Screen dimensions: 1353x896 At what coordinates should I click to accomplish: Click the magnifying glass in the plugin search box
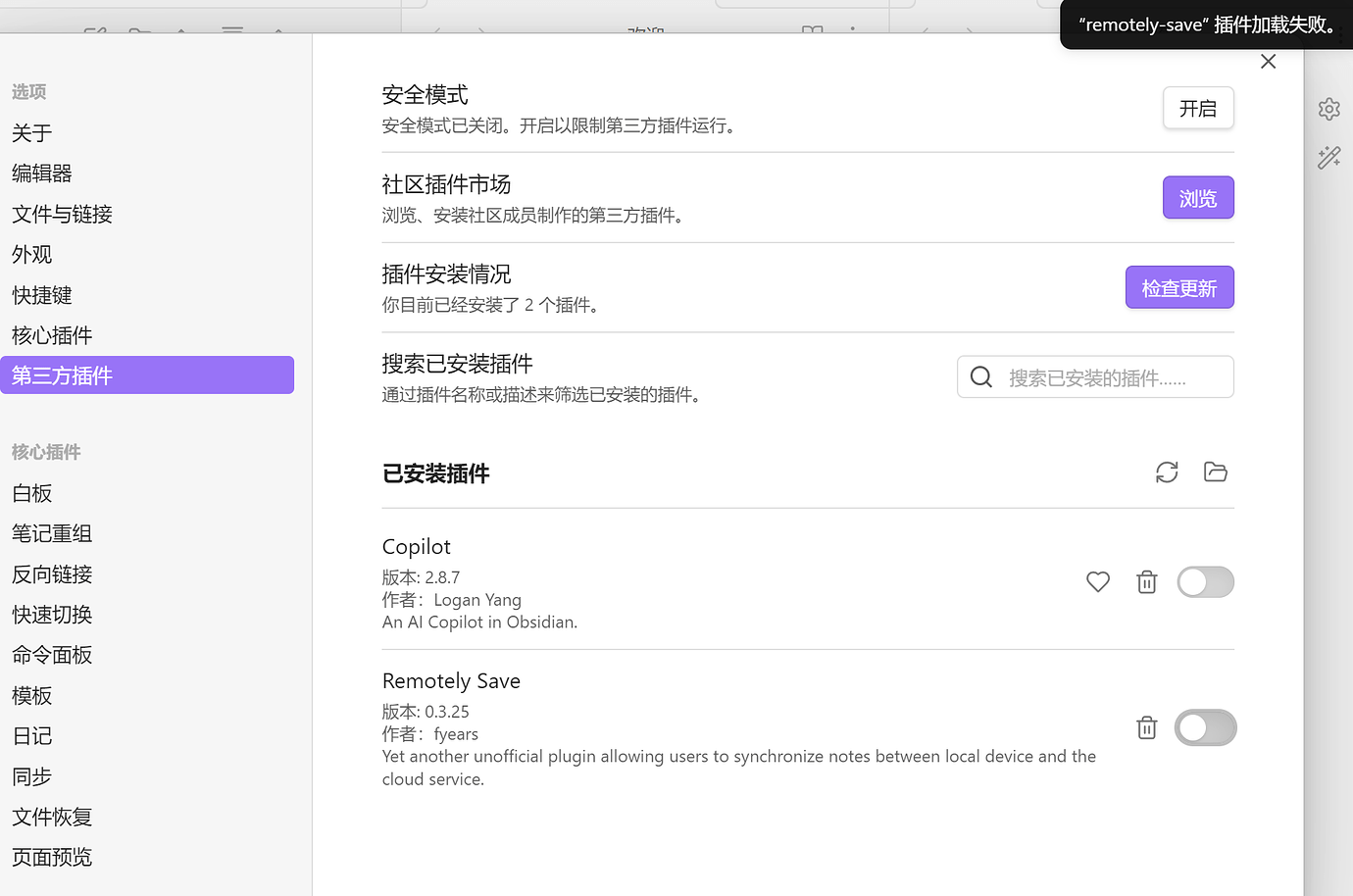[x=980, y=376]
